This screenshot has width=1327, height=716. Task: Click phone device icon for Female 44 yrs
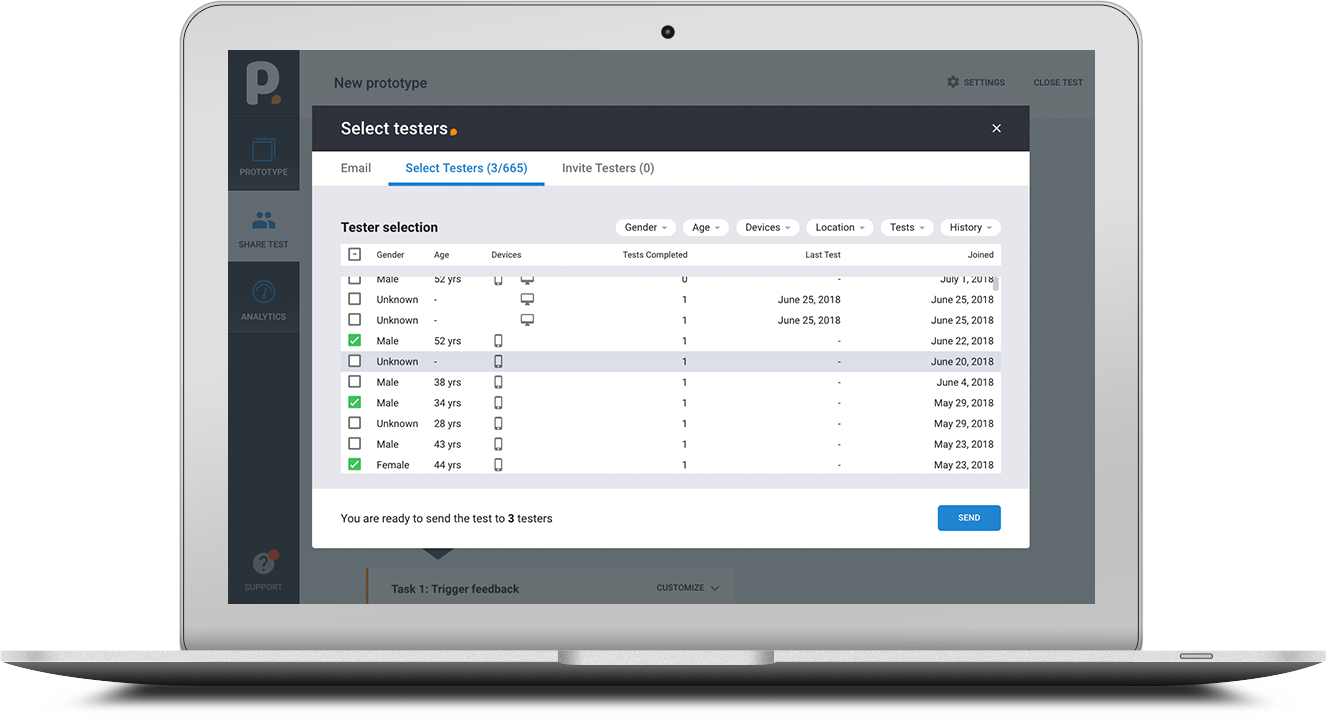pyautogui.click(x=498, y=465)
